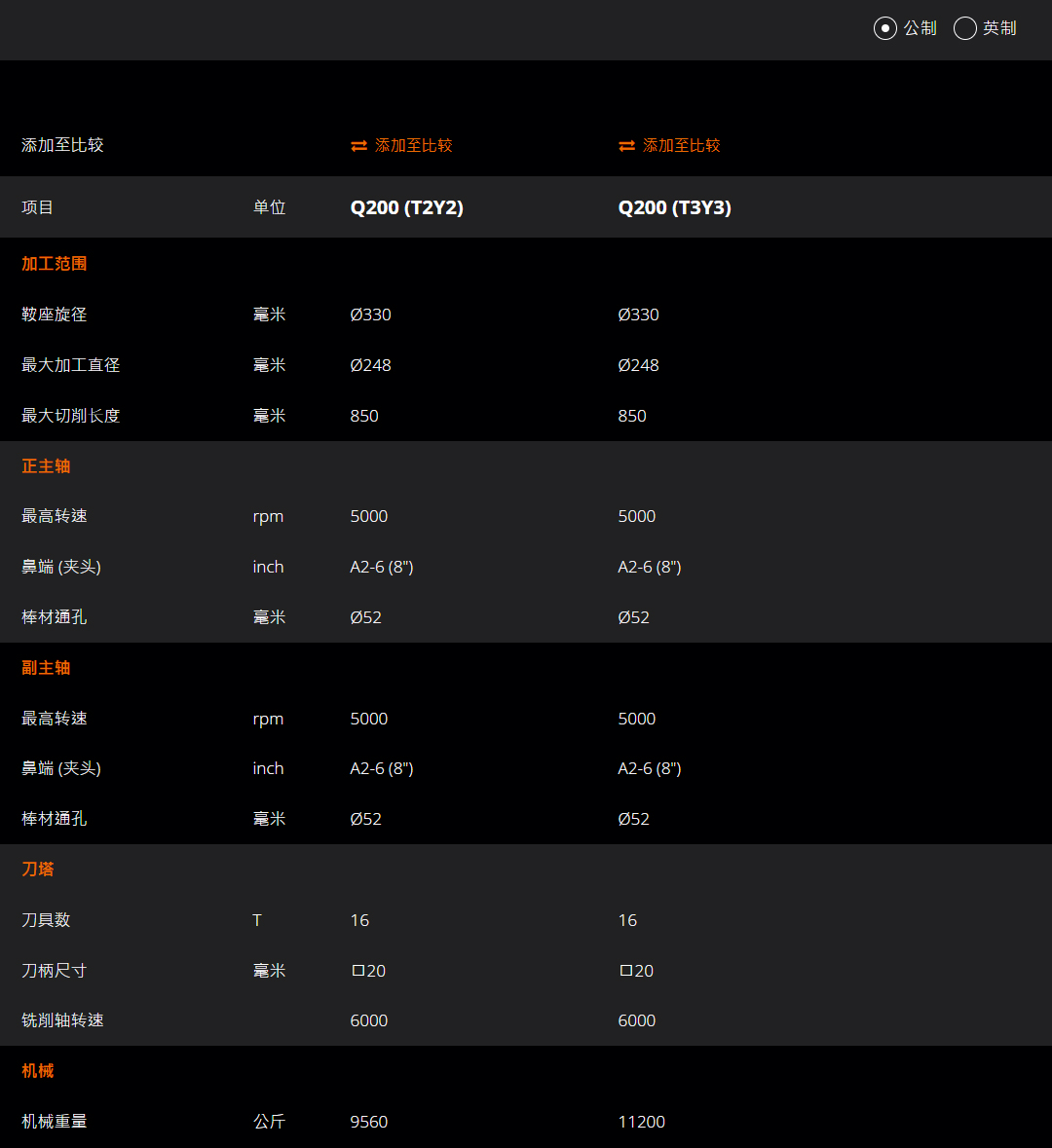The width and height of the screenshot is (1052, 1148).
Task: Click the Q200 (T2Y2) column header
Action: (x=406, y=208)
